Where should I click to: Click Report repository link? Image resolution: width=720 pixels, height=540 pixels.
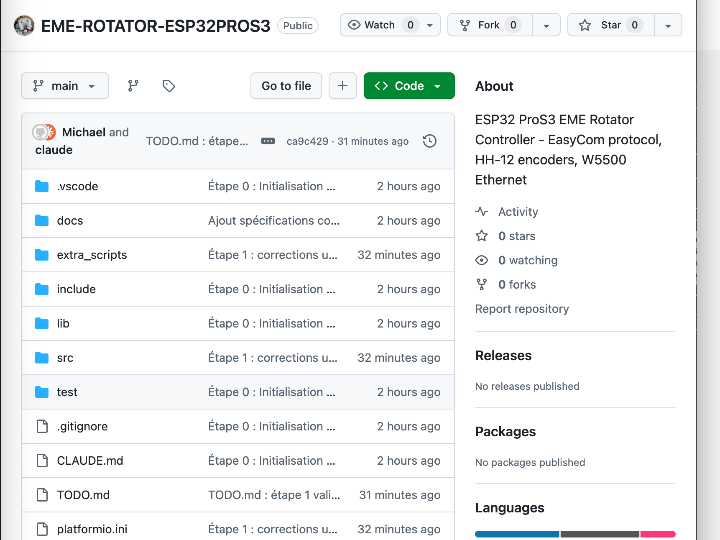[x=522, y=309]
